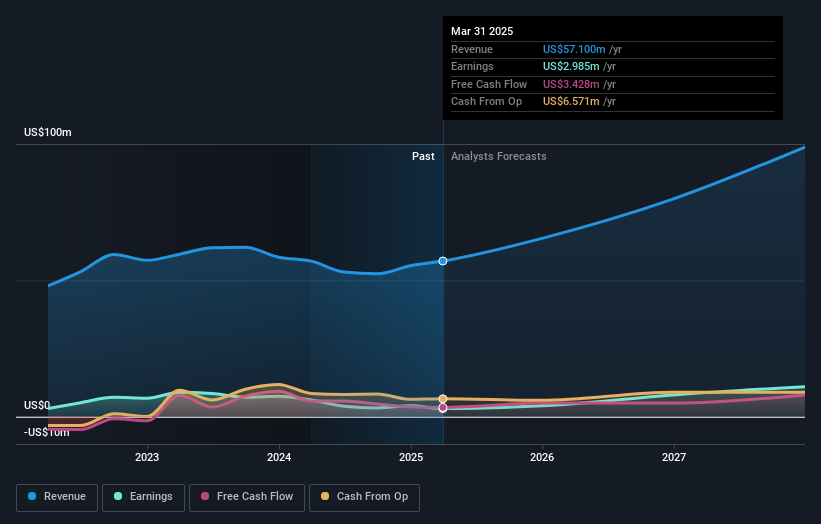Click the US$100m y-axis label
The image size is (821, 524).
(x=48, y=132)
